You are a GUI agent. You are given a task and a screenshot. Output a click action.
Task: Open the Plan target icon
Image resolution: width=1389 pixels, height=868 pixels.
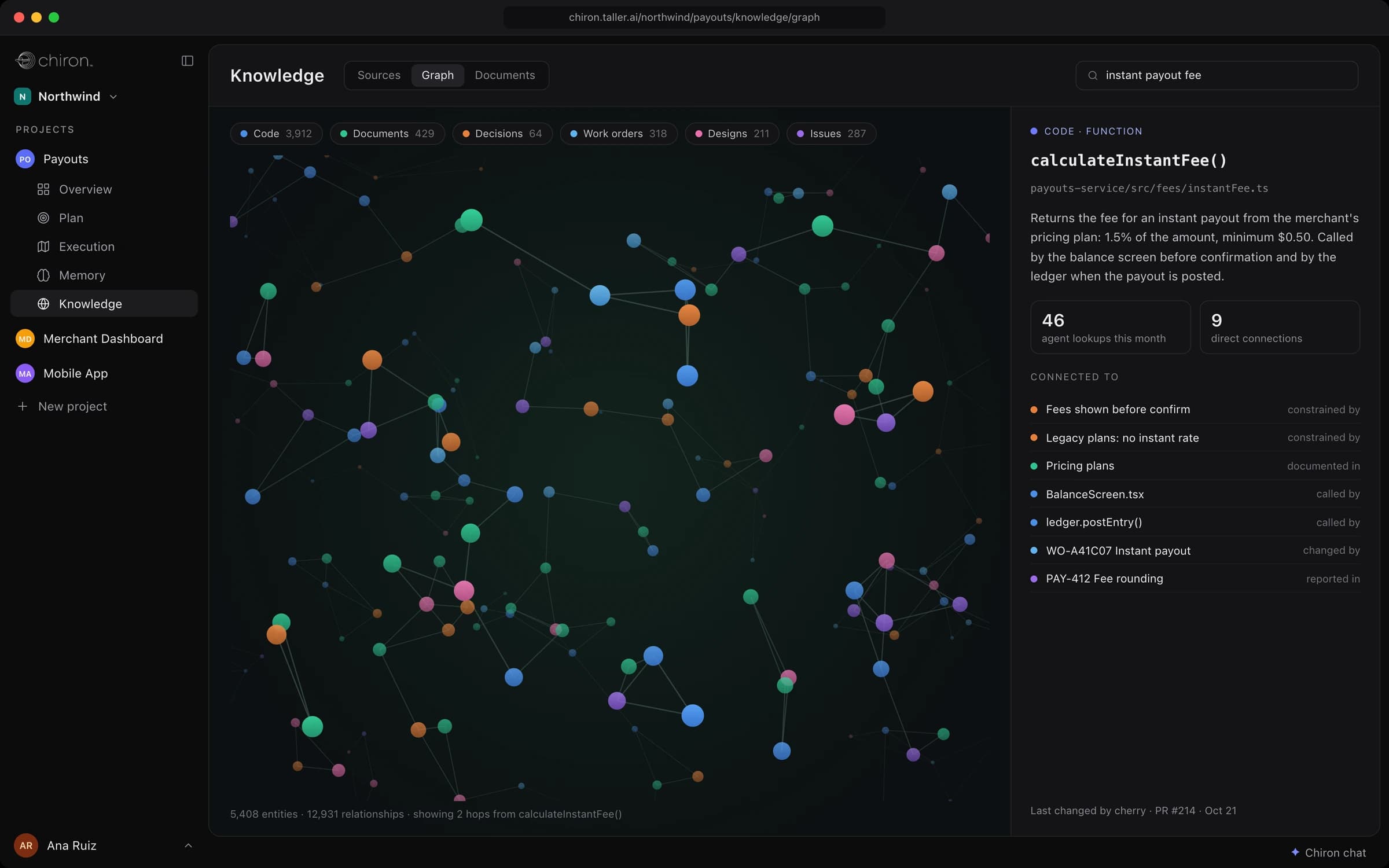43,218
